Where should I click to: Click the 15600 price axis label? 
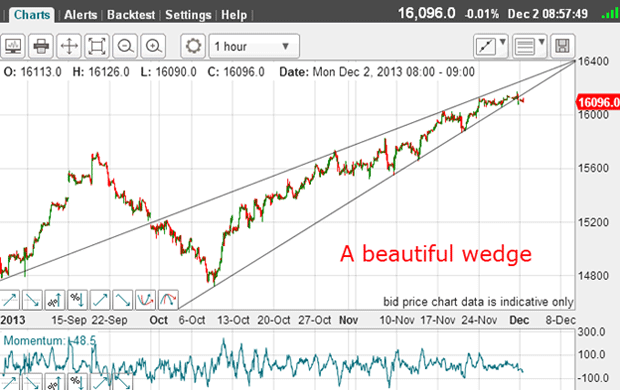593,168
